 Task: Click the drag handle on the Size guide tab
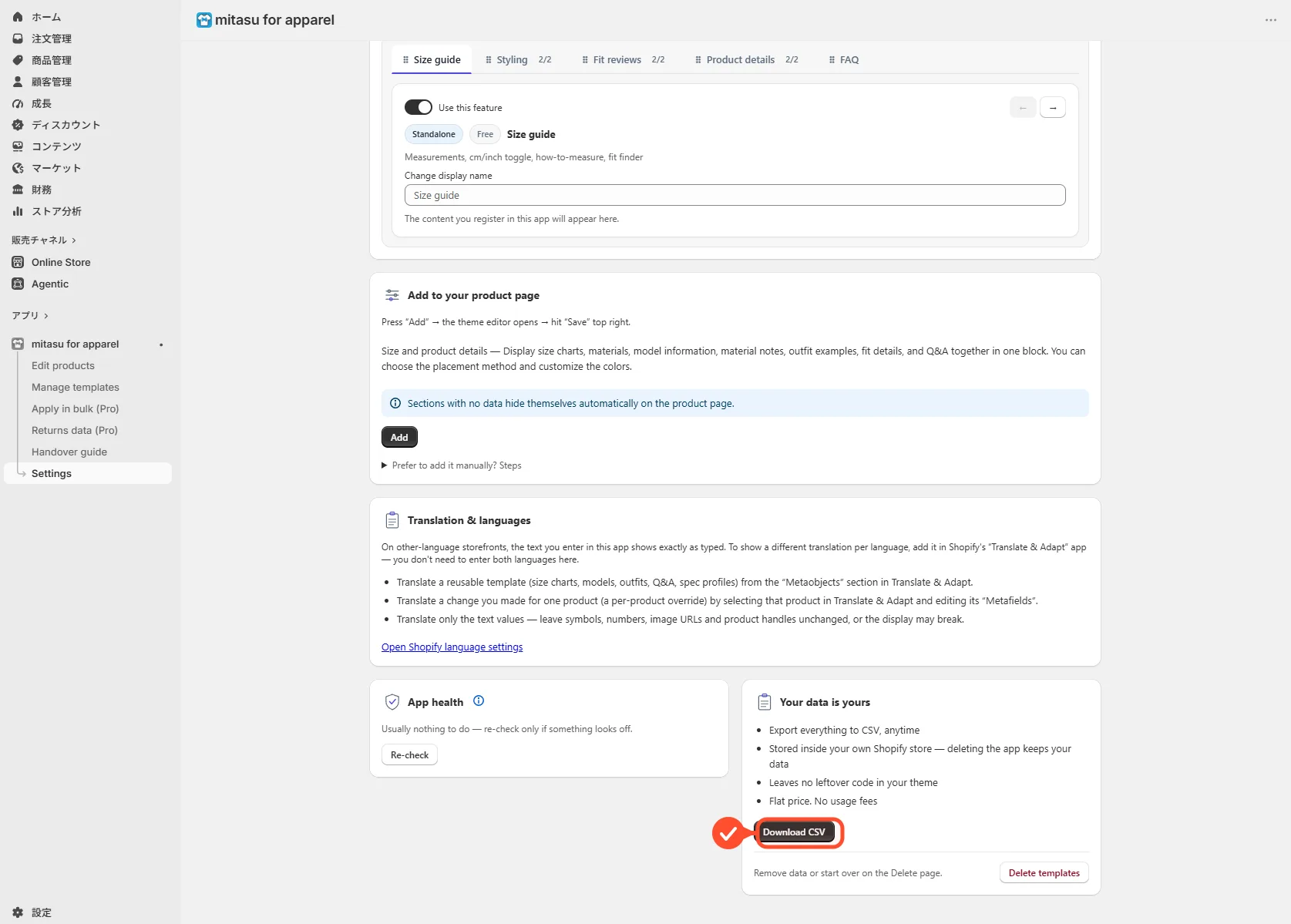405,59
